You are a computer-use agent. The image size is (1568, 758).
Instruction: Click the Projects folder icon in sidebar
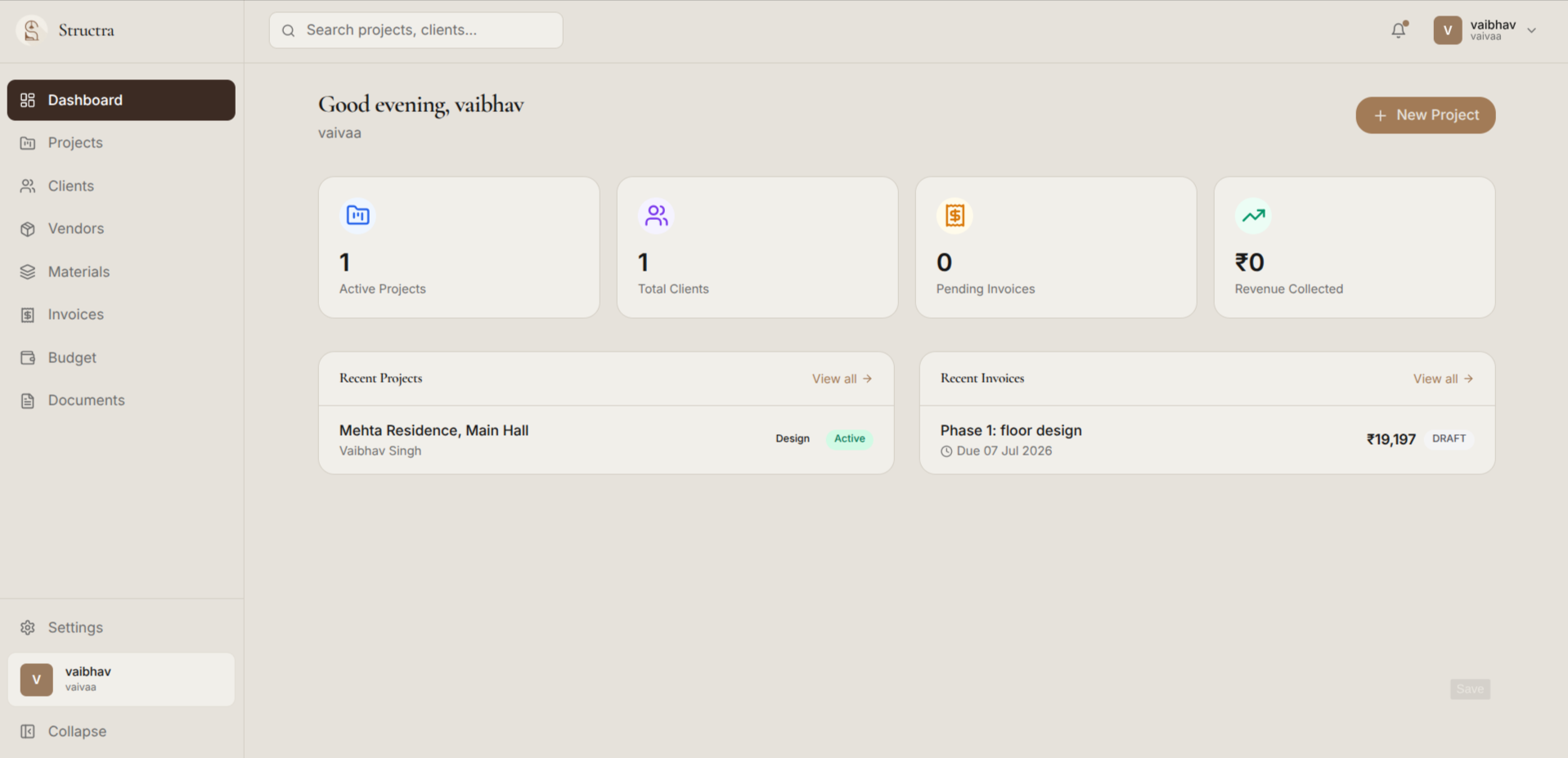28,143
